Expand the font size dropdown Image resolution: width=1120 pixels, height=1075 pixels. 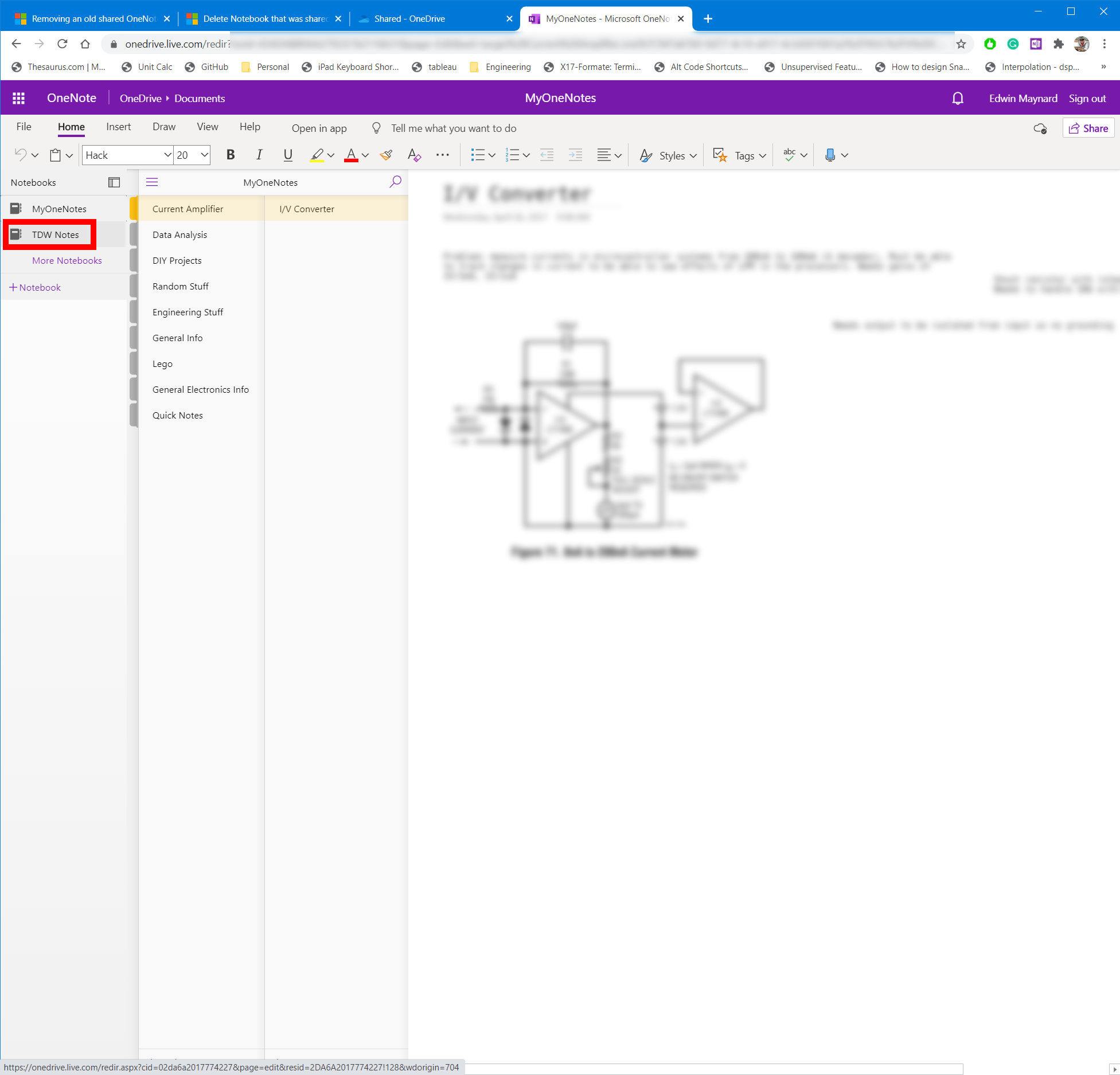(x=204, y=155)
